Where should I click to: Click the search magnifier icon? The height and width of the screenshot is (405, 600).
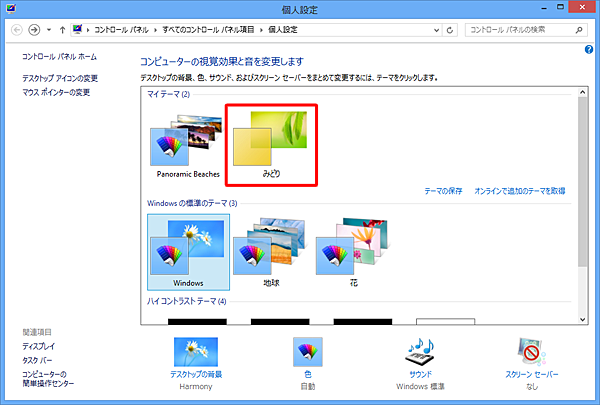click(x=579, y=30)
